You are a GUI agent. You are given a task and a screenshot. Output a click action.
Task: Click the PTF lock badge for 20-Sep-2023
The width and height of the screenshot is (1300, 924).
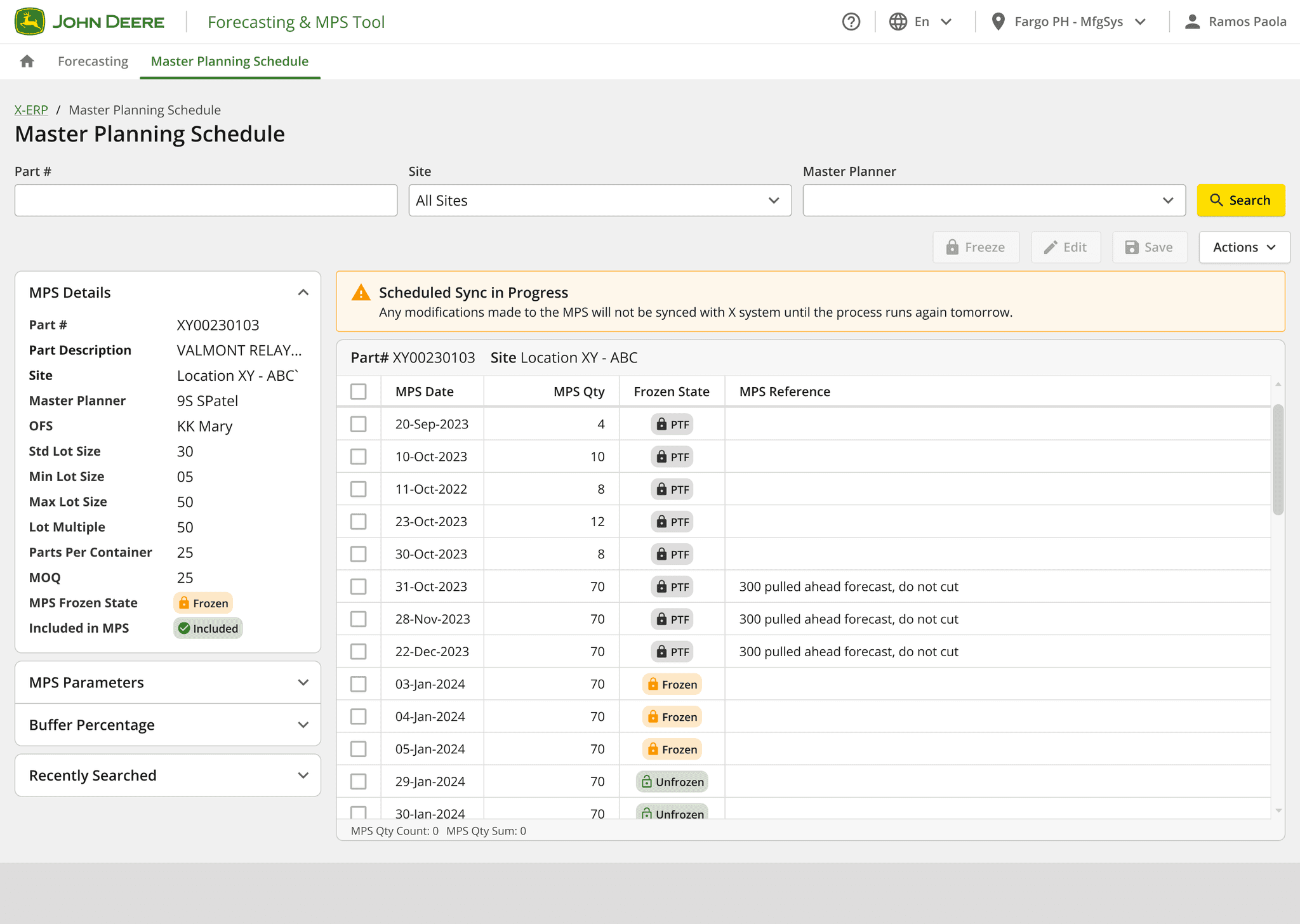point(672,425)
